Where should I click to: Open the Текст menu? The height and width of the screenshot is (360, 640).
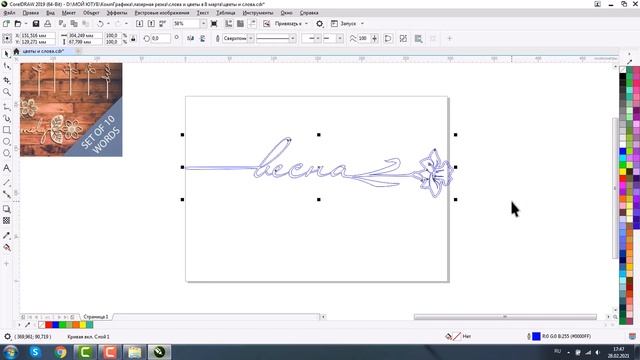click(x=202, y=13)
